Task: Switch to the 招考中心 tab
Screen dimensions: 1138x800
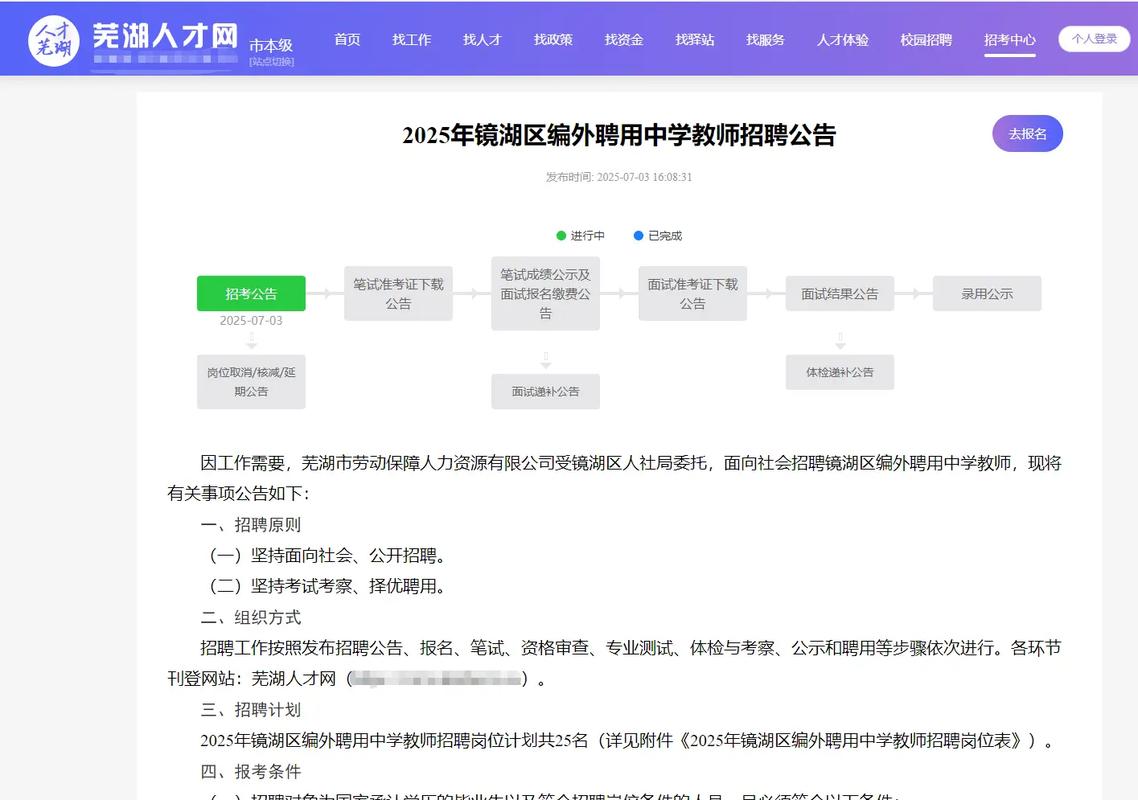Action: pos(1010,40)
